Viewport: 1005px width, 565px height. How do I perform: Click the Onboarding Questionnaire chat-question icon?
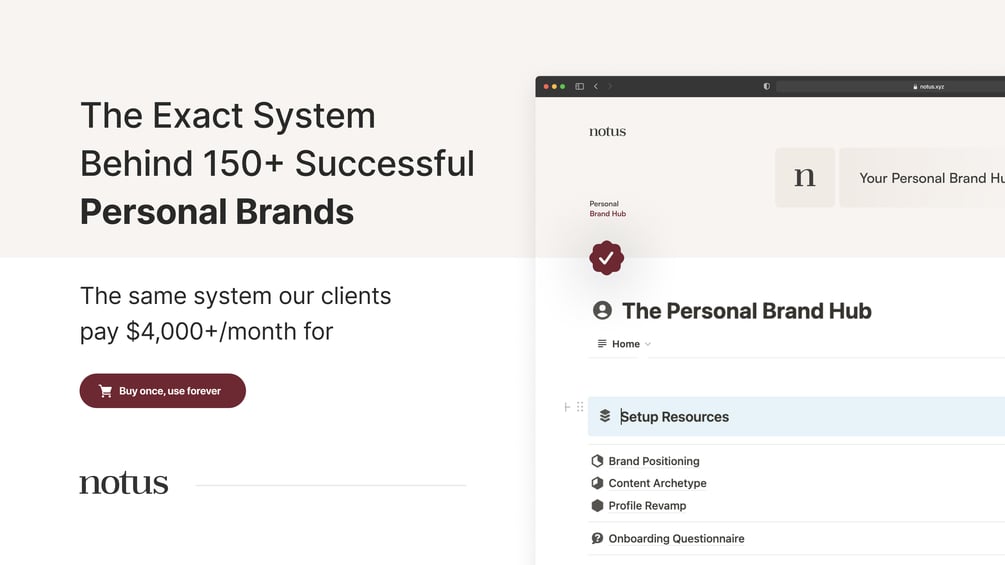click(597, 538)
